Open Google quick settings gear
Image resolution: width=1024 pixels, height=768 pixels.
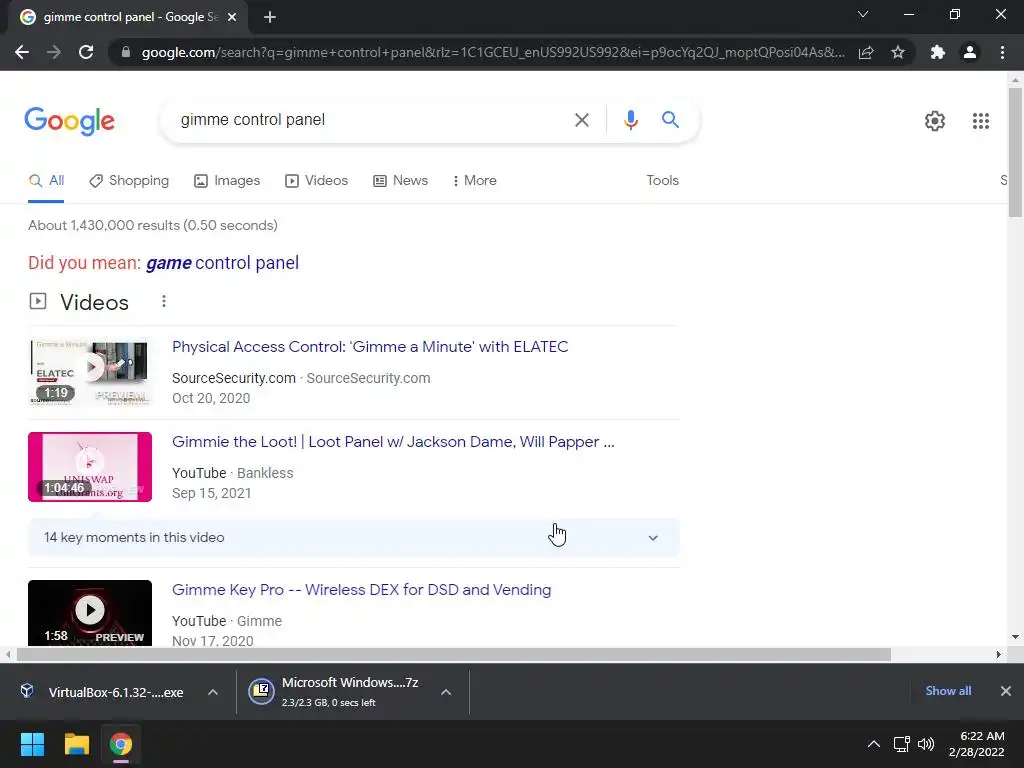point(935,121)
